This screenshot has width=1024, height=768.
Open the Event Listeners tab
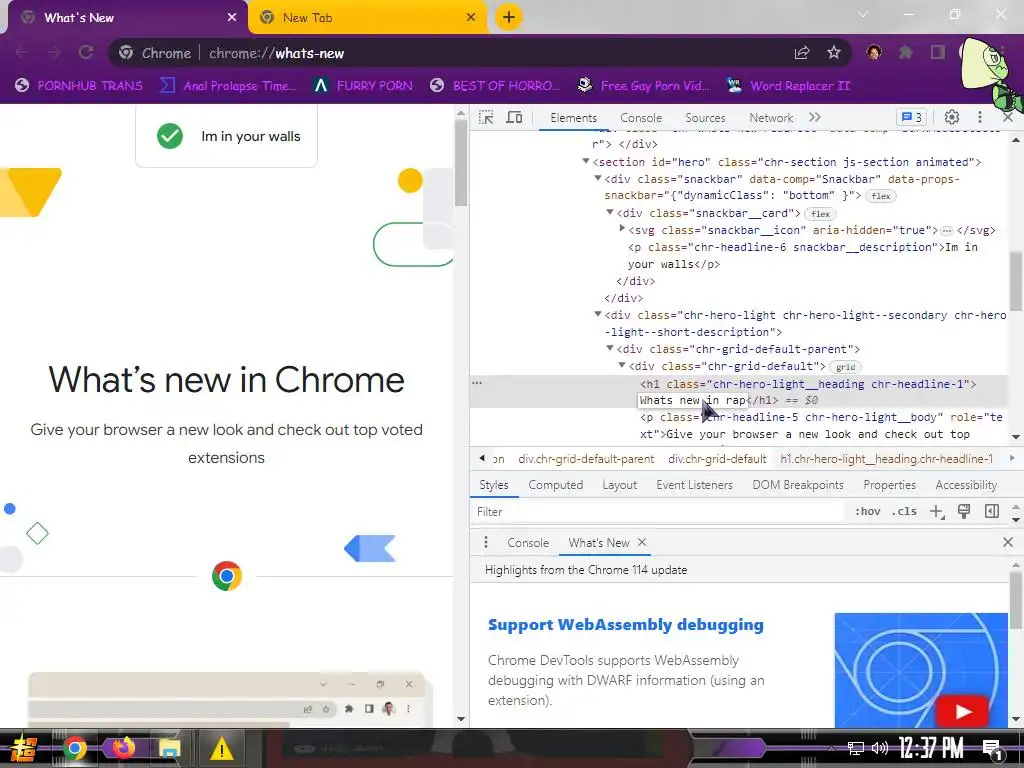point(694,485)
